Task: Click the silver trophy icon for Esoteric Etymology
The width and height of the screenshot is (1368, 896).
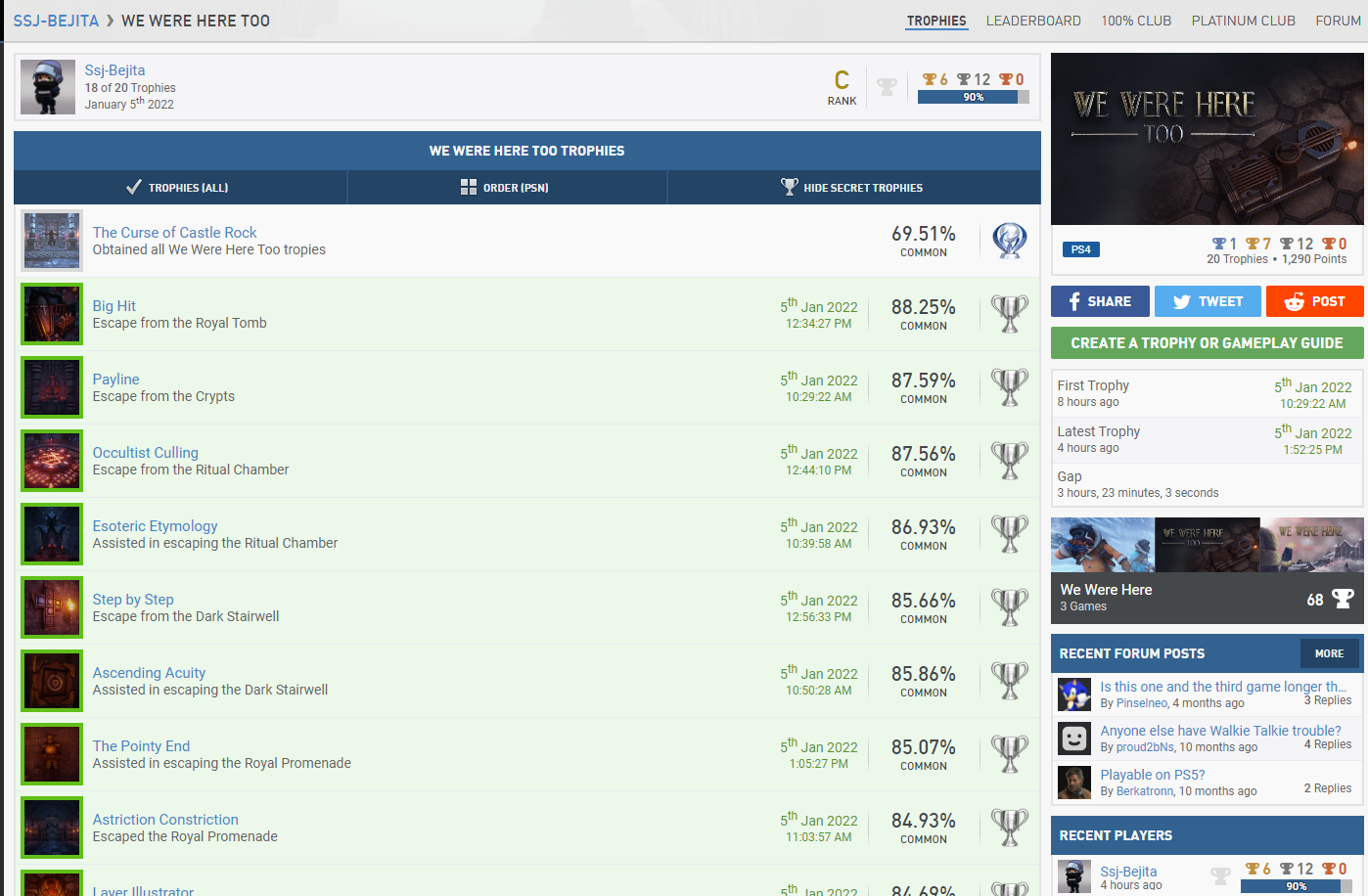Action: [x=1009, y=534]
